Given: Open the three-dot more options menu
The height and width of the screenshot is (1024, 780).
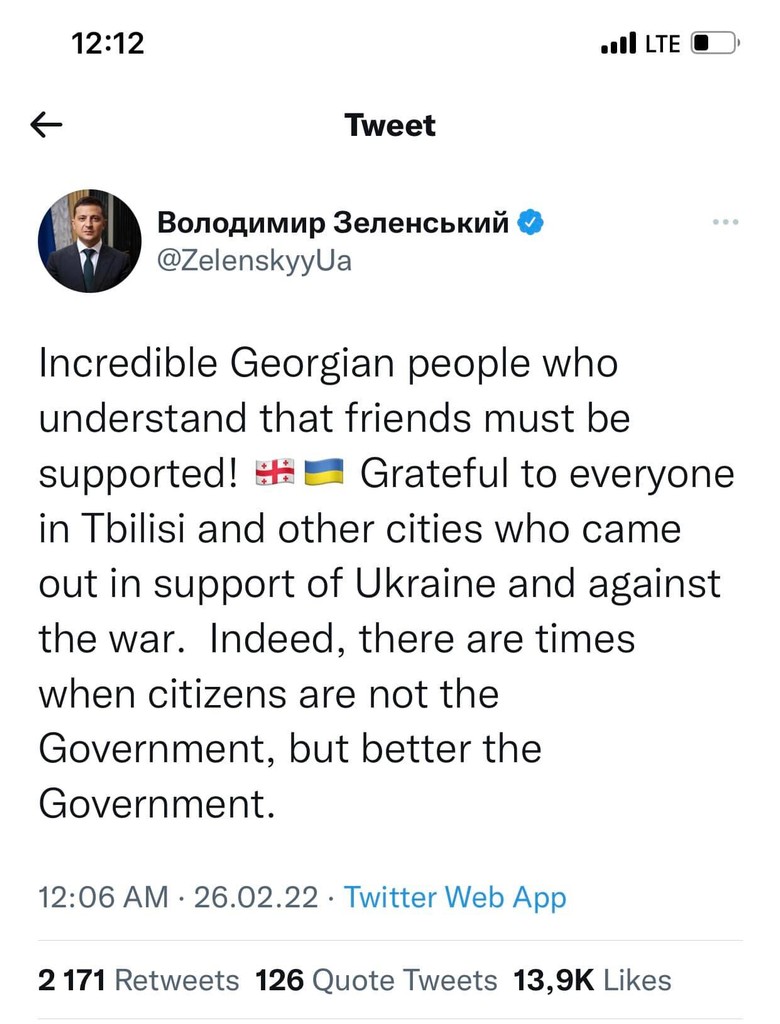Looking at the screenshot, I should (724, 222).
